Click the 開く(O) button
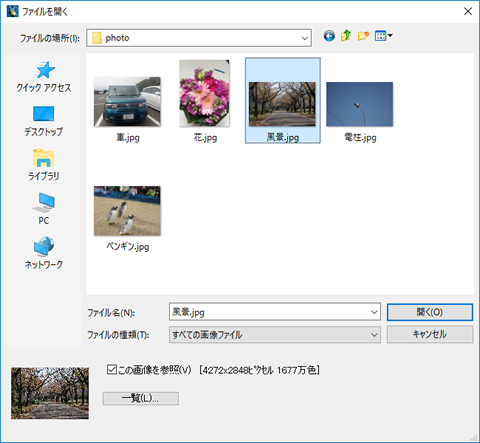The image size is (480, 443). coord(430,312)
